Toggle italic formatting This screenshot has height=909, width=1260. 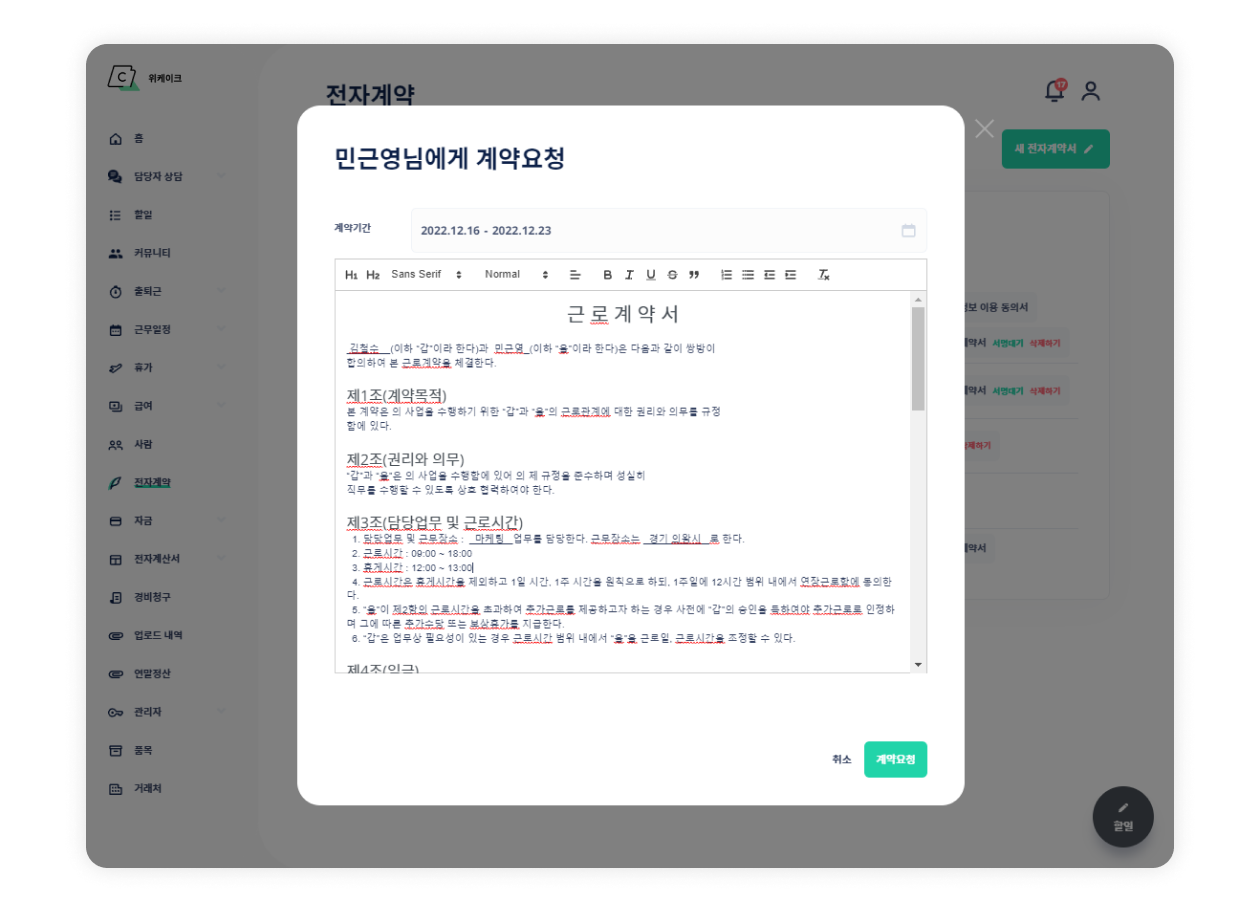click(629, 275)
